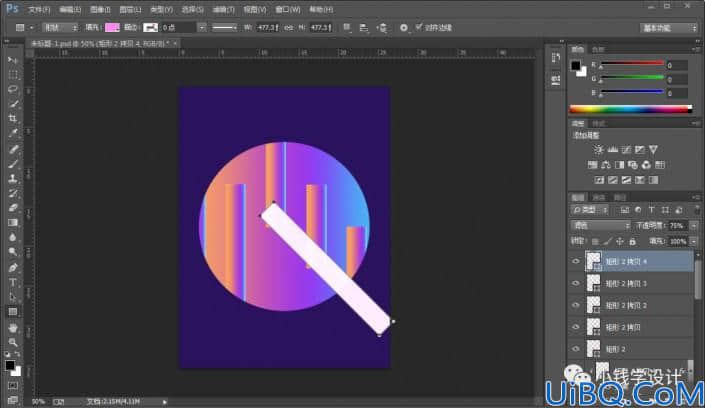Open the layer blend mode dropdown

click(600, 225)
